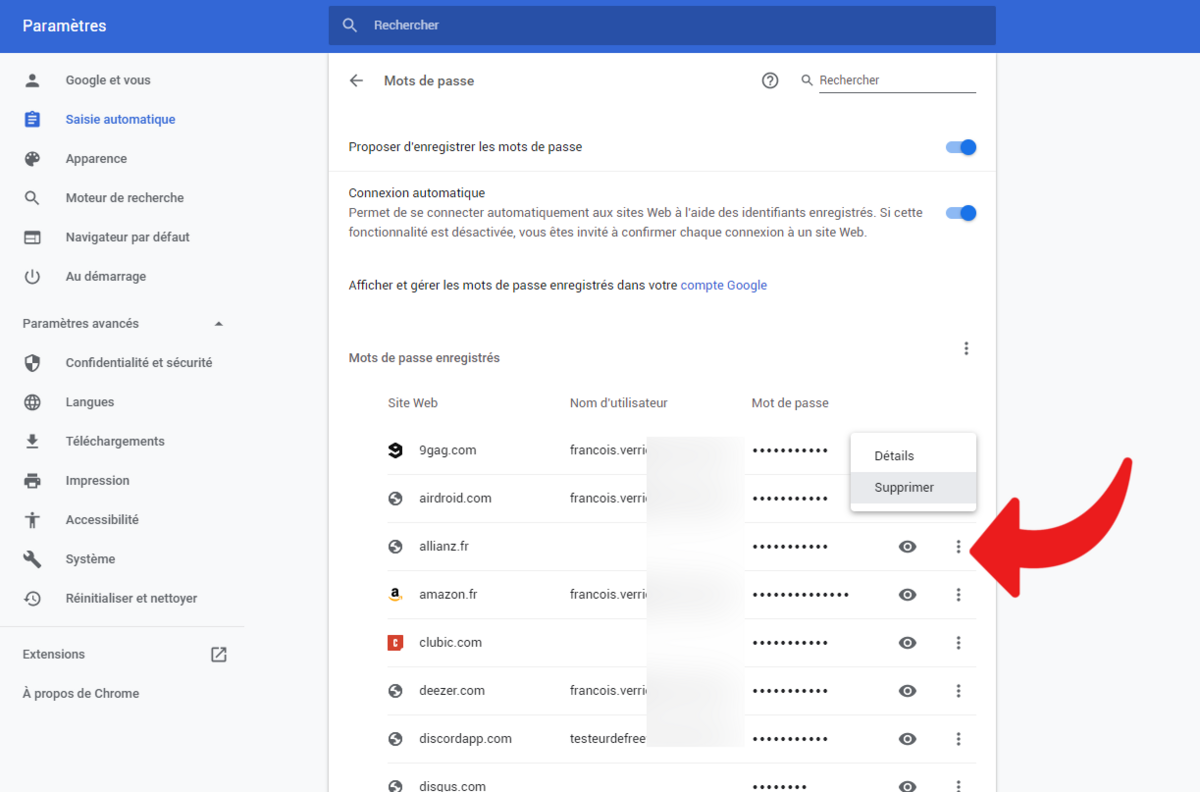Click the Paramètres header title
The image size is (1200, 792).
coord(64,26)
